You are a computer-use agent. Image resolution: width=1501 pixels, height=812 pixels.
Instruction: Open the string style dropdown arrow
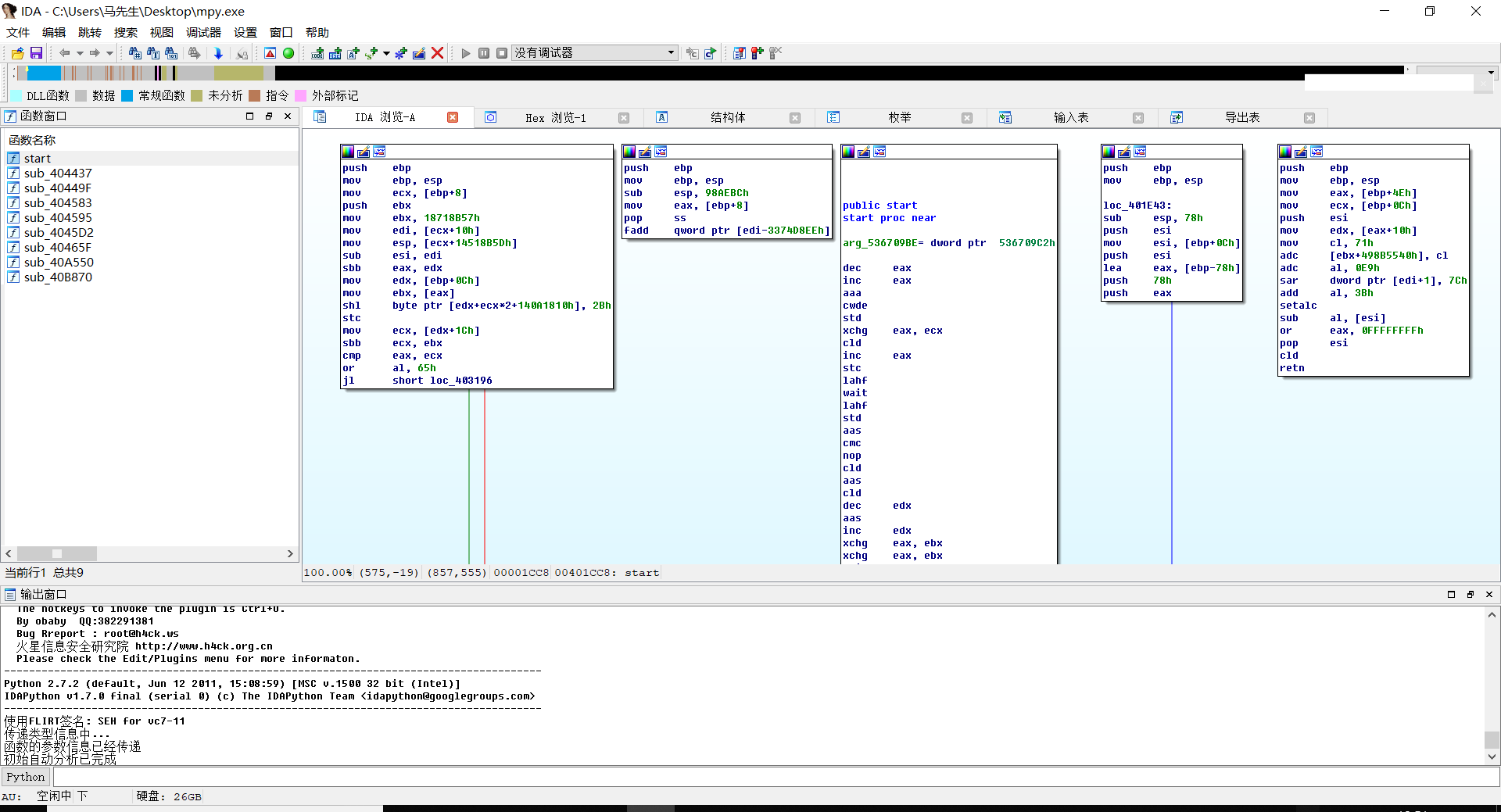coord(386,53)
